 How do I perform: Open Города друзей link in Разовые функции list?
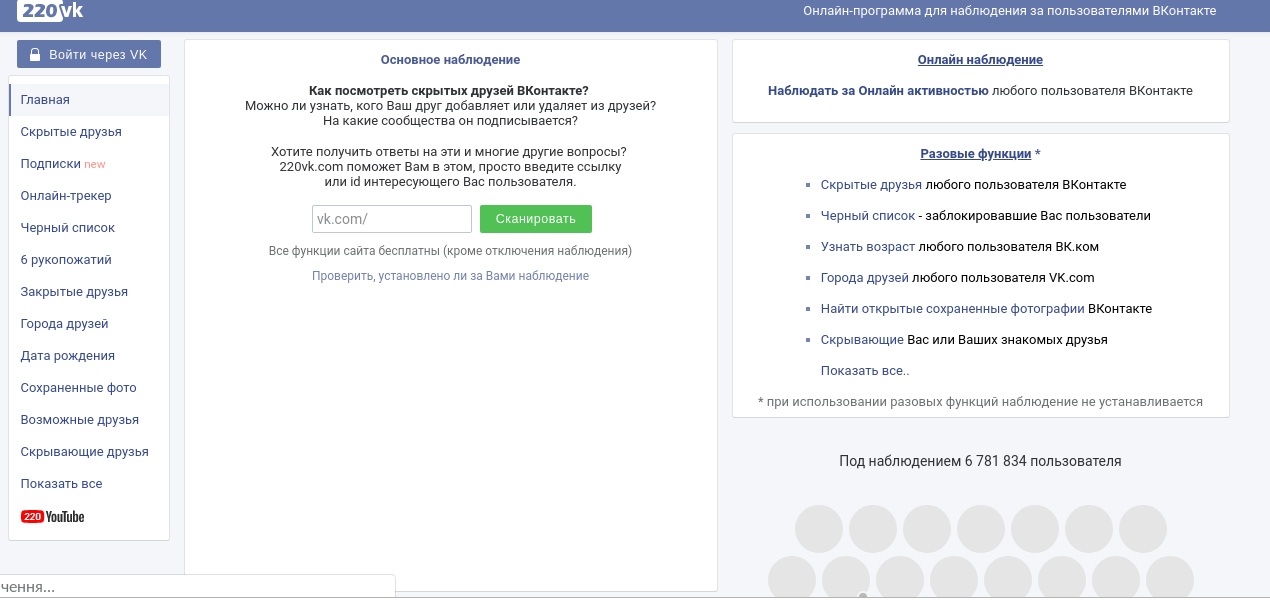865,278
